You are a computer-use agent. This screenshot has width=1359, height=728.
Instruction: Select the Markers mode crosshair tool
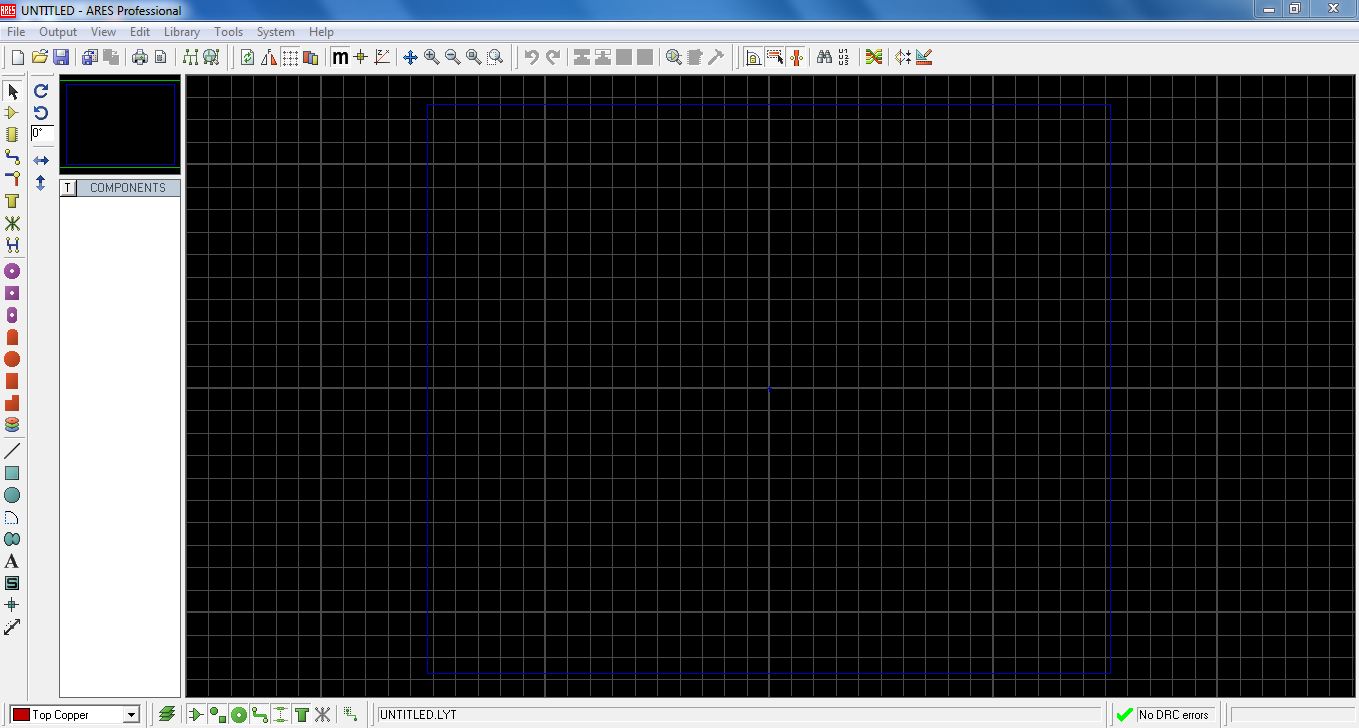click(12, 605)
